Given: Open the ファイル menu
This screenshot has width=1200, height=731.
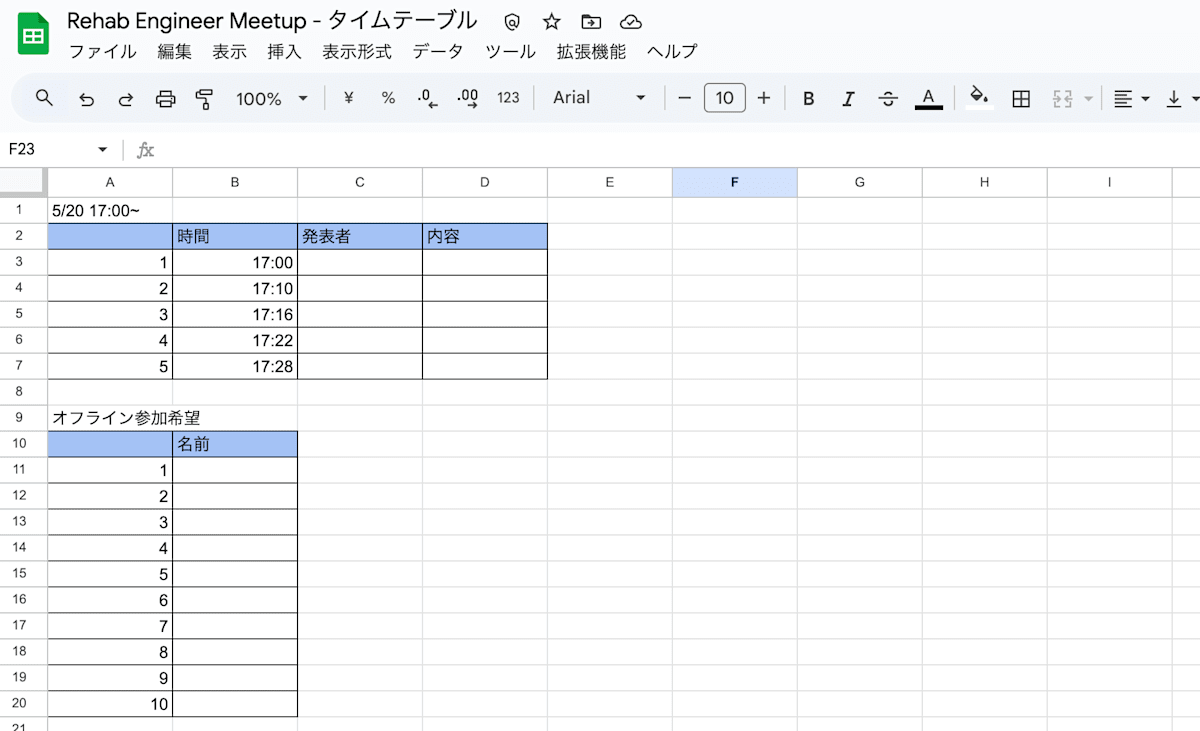Looking at the screenshot, I should (x=103, y=52).
